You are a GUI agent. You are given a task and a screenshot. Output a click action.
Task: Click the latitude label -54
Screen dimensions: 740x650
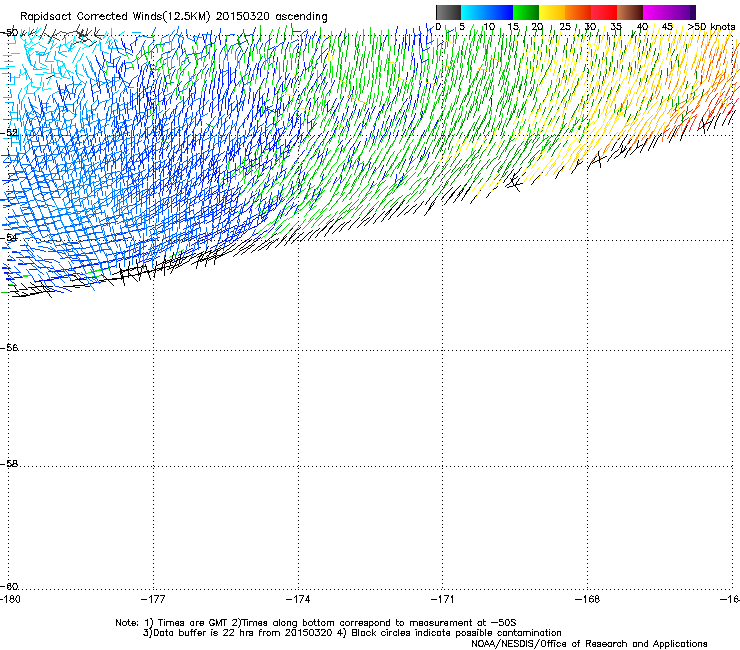(x=9, y=238)
